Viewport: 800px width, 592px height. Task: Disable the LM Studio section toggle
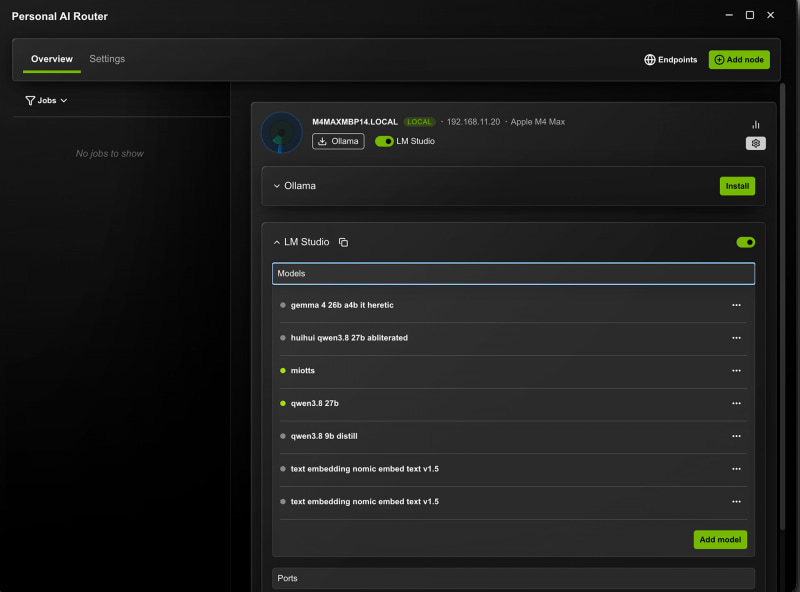[745, 242]
